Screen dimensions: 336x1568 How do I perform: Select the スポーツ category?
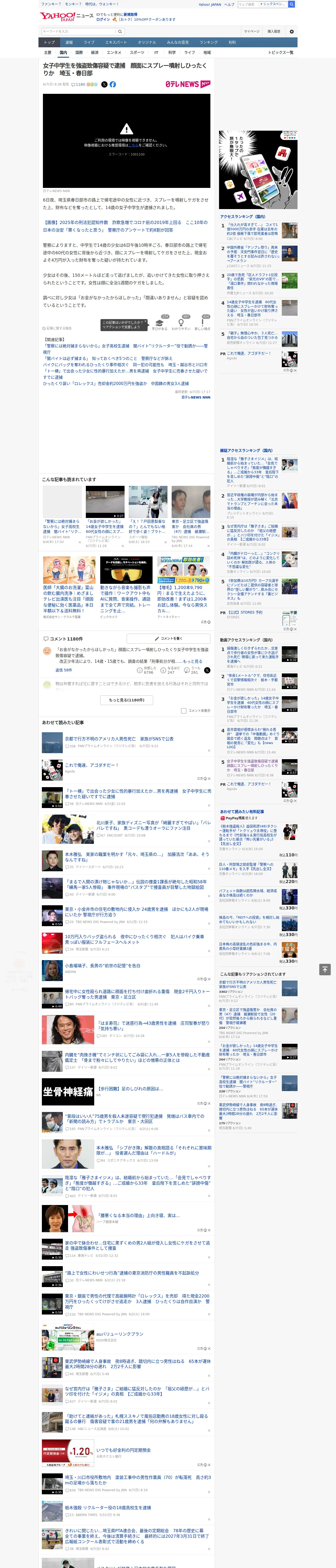tap(137, 52)
